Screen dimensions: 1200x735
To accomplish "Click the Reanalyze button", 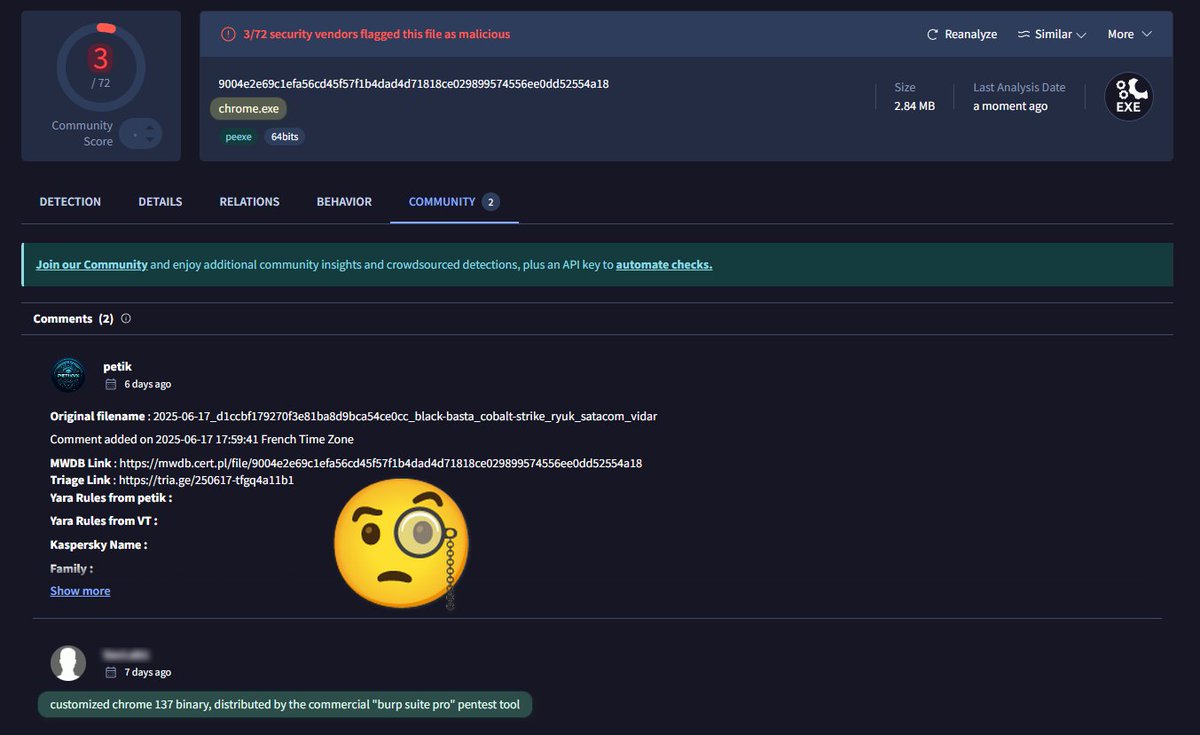I will click(x=962, y=34).
